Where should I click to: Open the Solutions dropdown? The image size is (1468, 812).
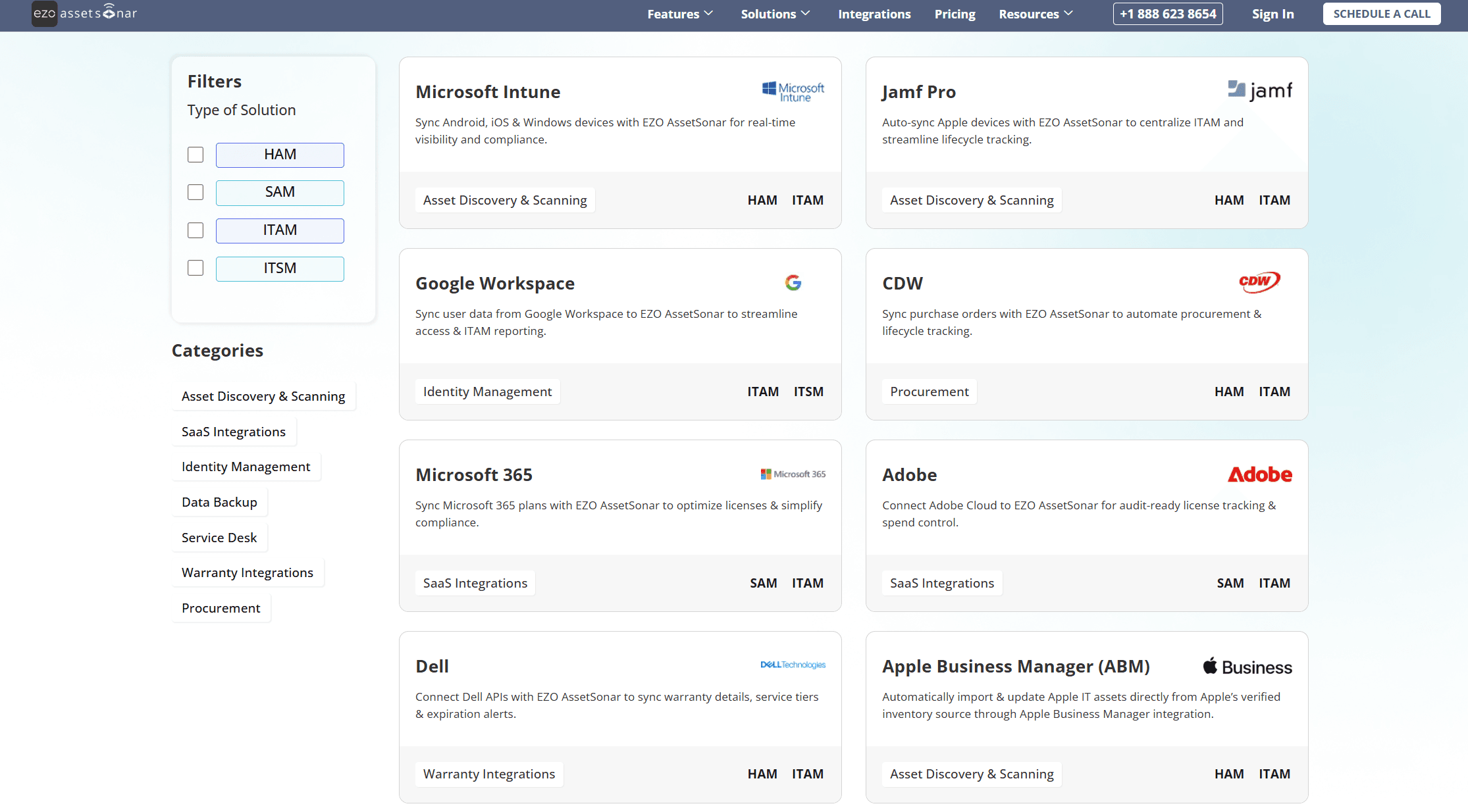click(x=775, y=14)
